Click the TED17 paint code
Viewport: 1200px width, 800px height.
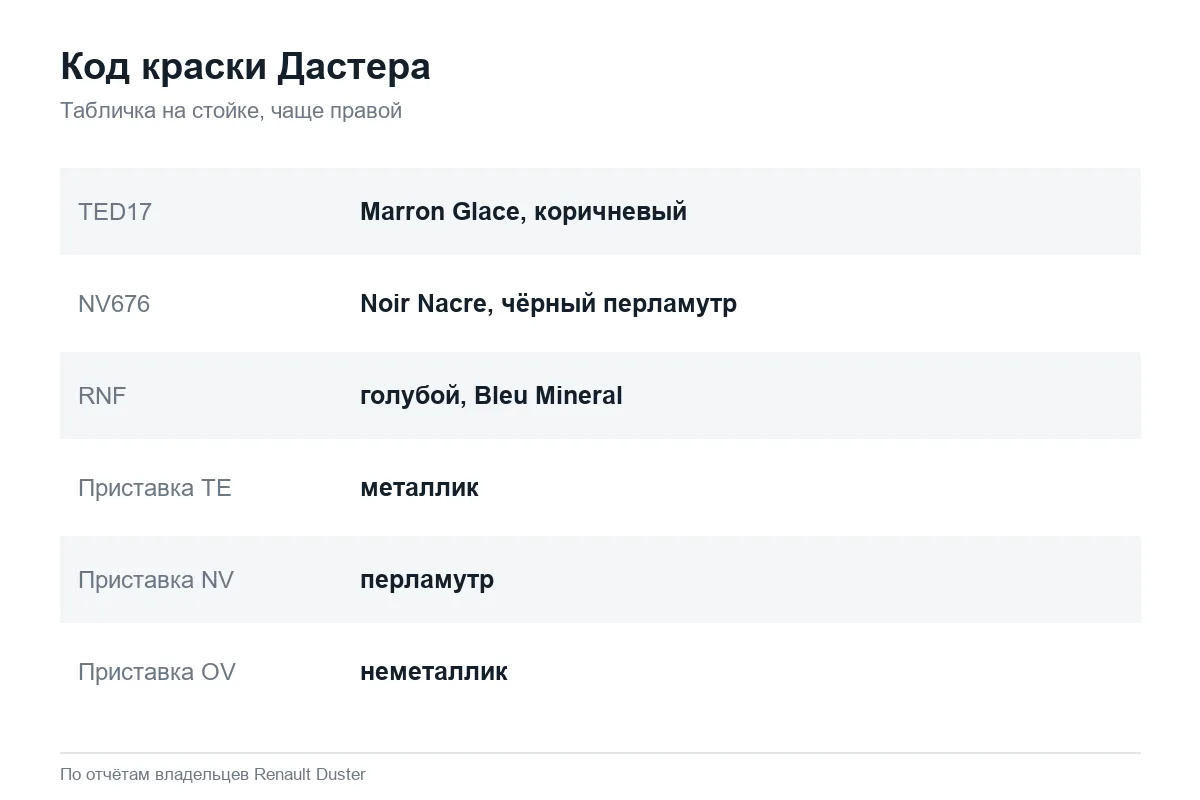(x=115, y=212)
